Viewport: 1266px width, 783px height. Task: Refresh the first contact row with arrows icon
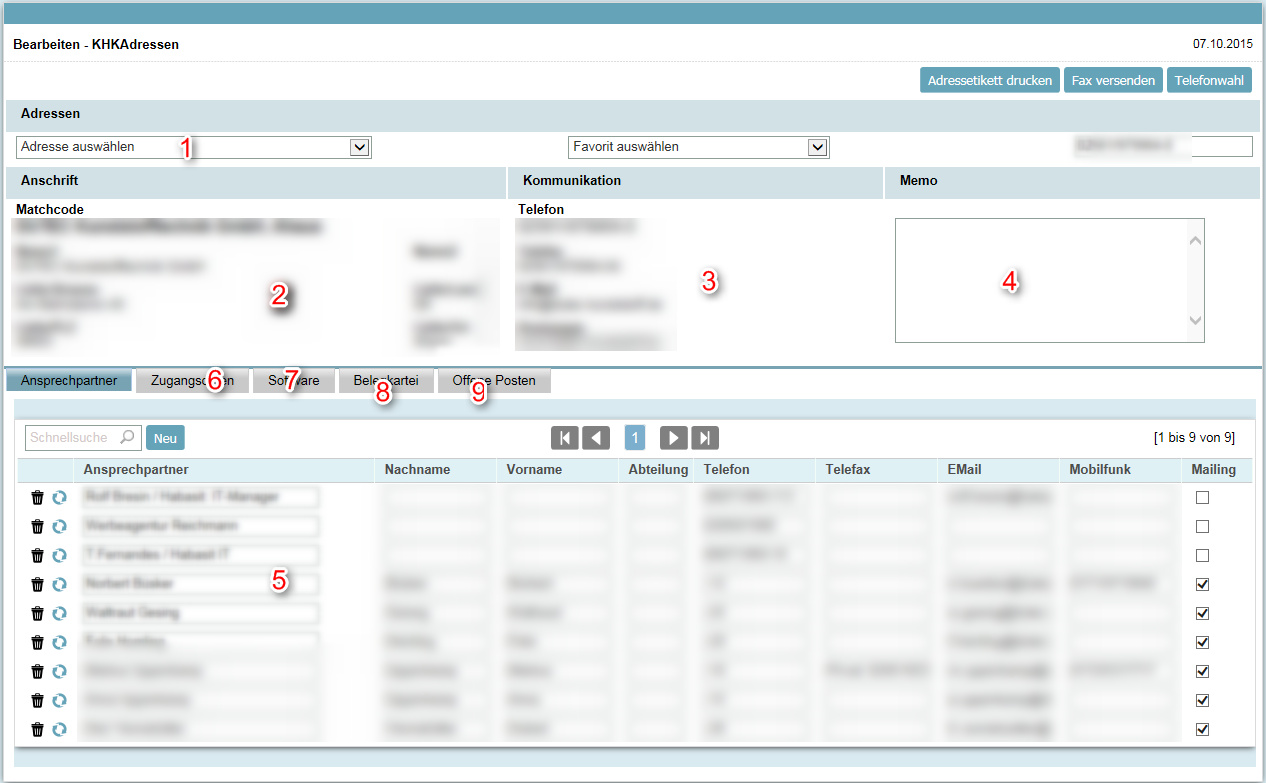(59, 497)
